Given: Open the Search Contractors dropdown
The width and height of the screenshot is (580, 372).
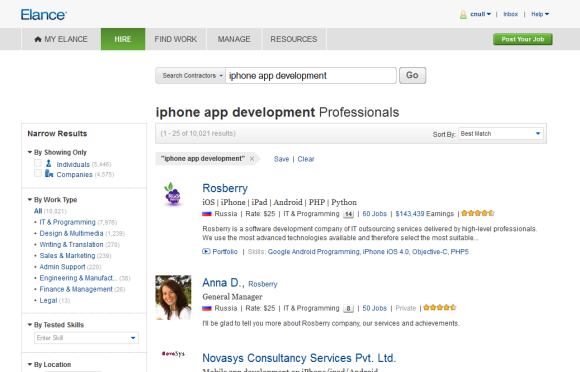Looking at the screenshot, I should point(190,75).
